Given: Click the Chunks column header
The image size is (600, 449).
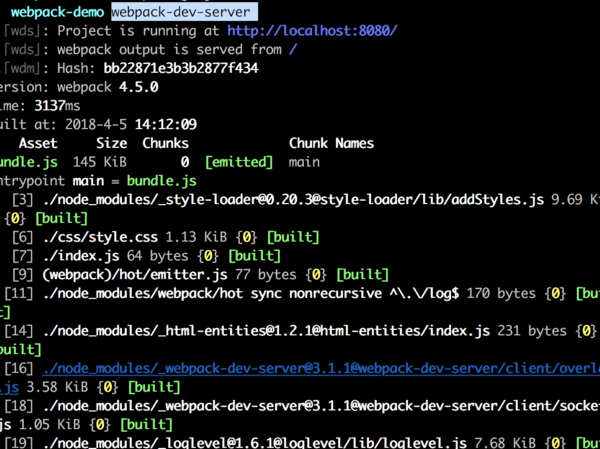Looking at the screenshot, I should (165, 143).
